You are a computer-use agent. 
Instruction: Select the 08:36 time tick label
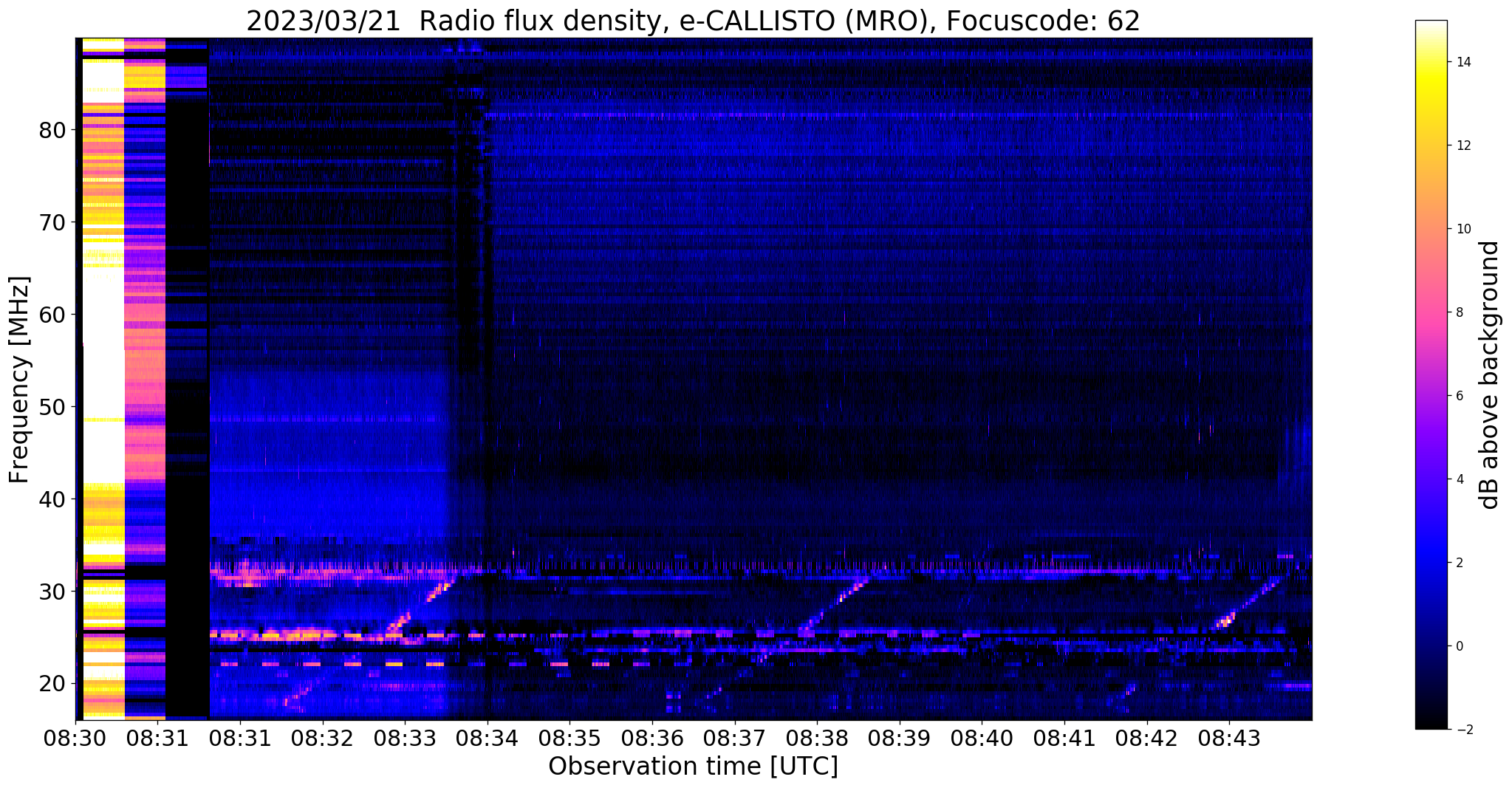coord(652,738)
